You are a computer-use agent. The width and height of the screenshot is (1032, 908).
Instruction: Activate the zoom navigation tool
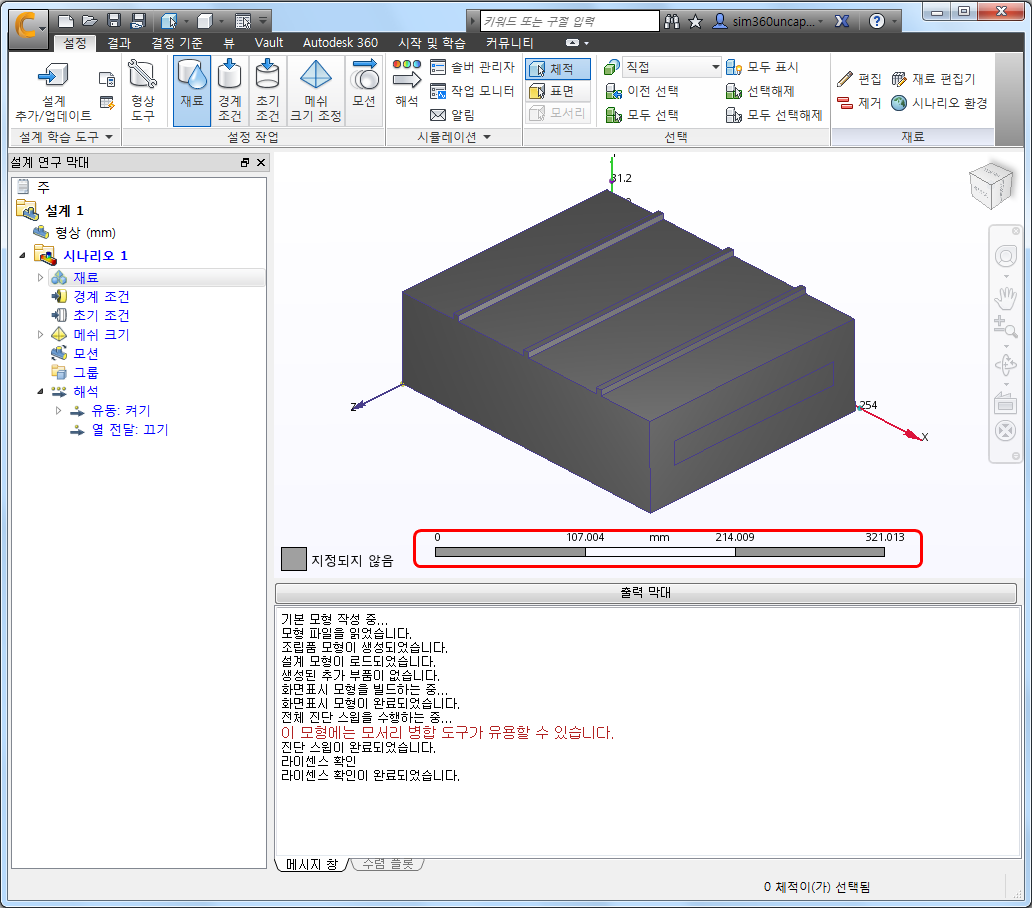pos(1005,327)
